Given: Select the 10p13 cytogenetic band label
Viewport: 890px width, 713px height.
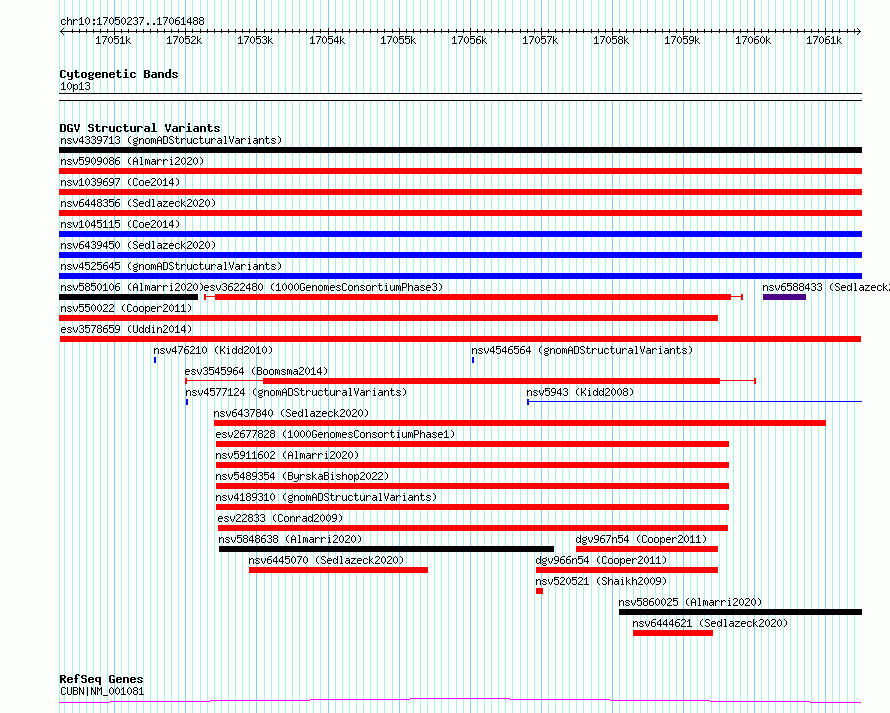Looking at the screenshot, I should pos(75,86).
